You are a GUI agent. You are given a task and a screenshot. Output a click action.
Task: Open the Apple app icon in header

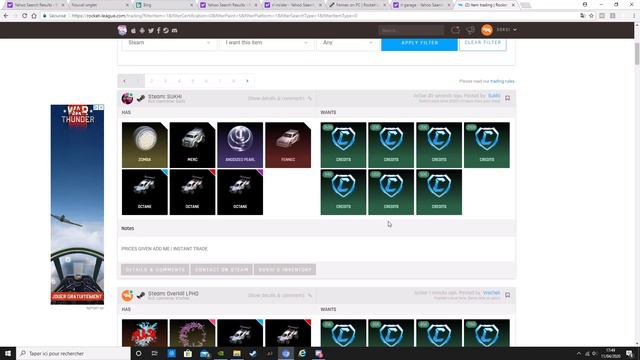click(x=133, y=31)
